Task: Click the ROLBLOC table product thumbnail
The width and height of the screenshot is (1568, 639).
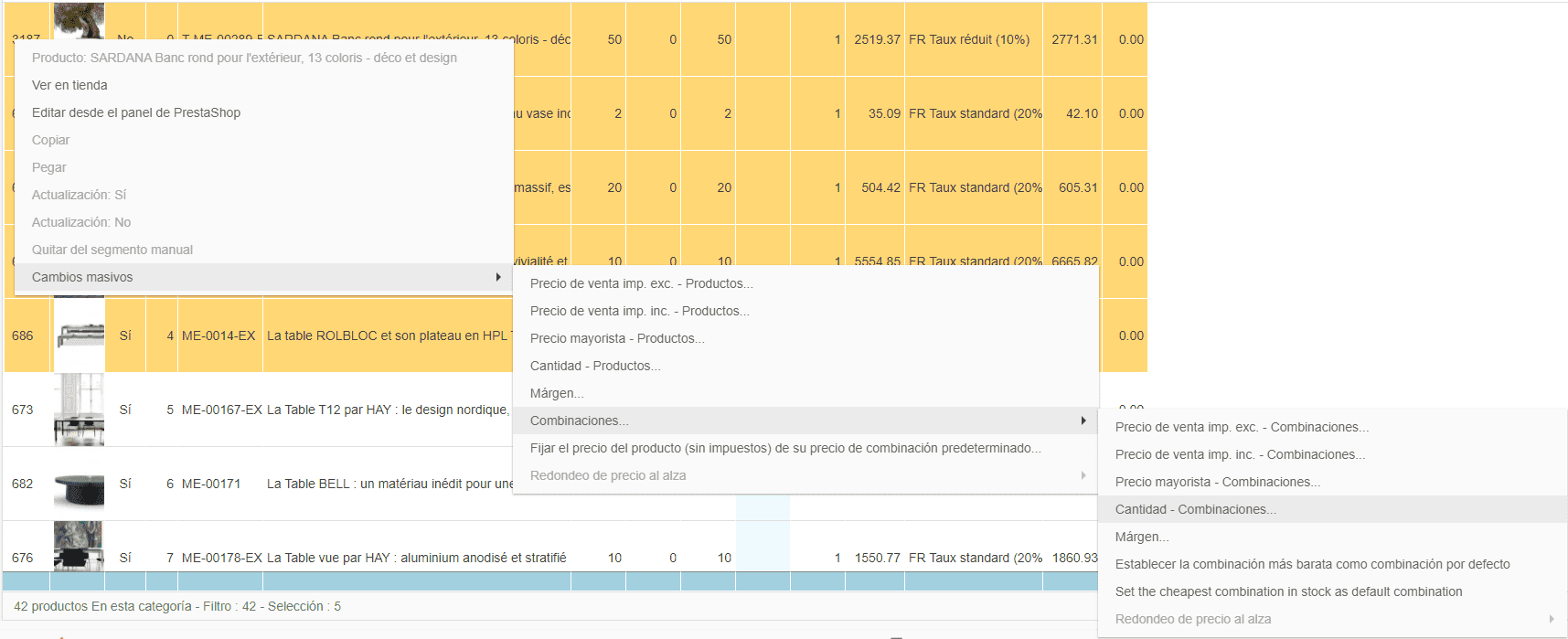Action: [79, 335]
